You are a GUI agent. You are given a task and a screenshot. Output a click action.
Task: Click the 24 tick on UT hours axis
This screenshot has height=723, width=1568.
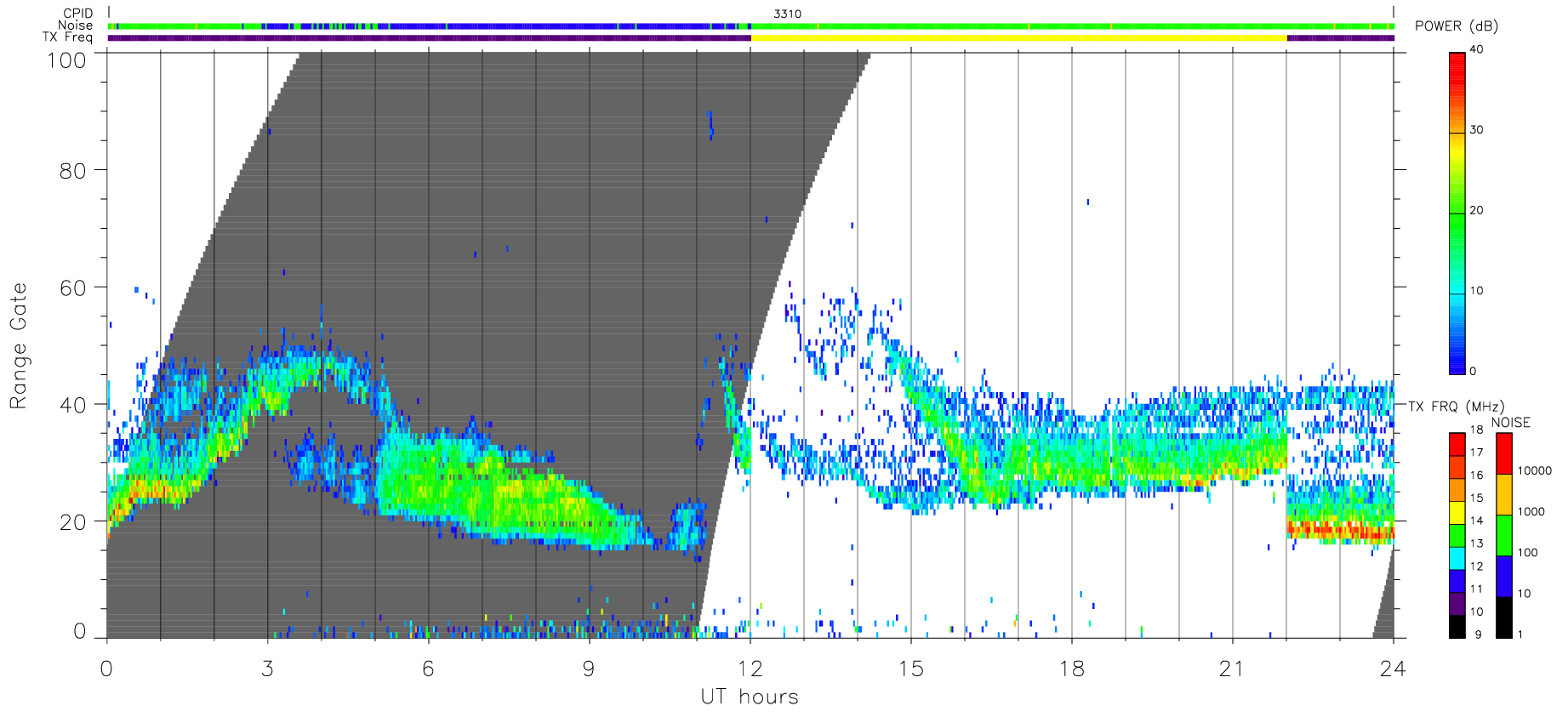click(x=1393, y=669)
